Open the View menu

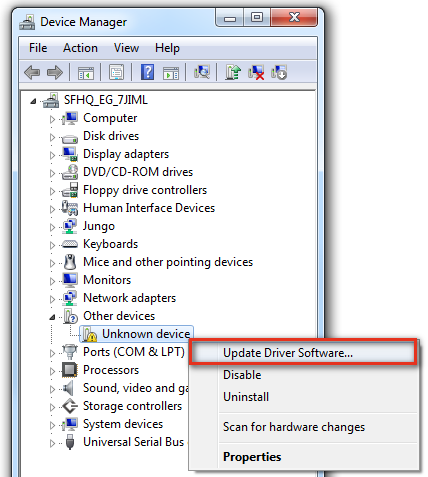click(126, 48)
